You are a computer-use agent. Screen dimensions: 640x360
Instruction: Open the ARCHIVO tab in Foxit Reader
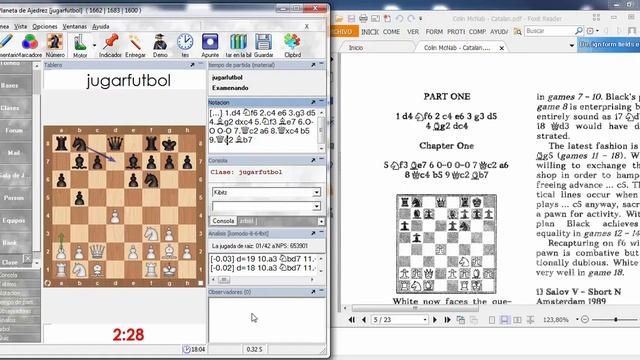click(x=344, y=31)
